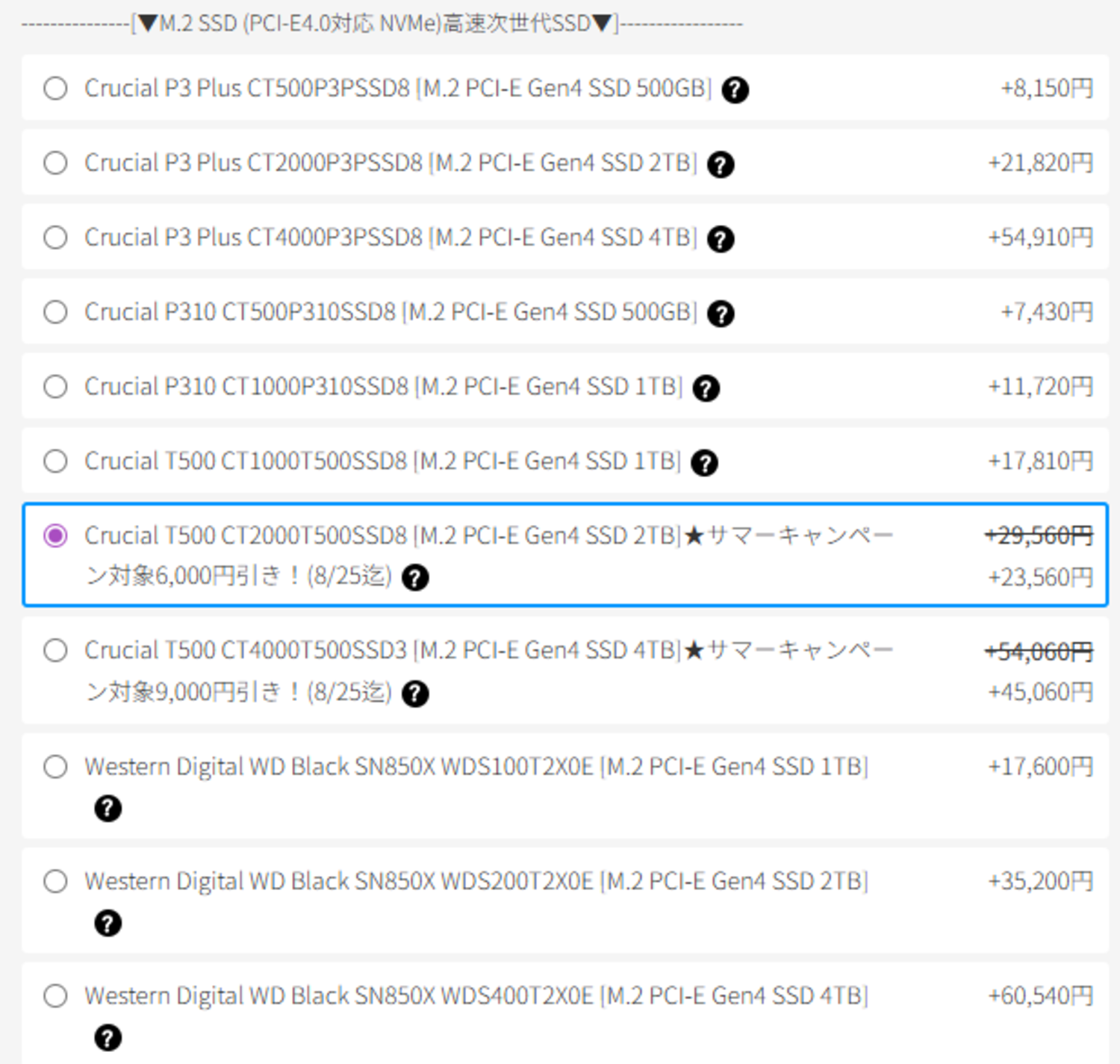The height and width of the screenshot is (1064, 1120).
Task: View help for Crucial P310 1TB
Action: 706,388
